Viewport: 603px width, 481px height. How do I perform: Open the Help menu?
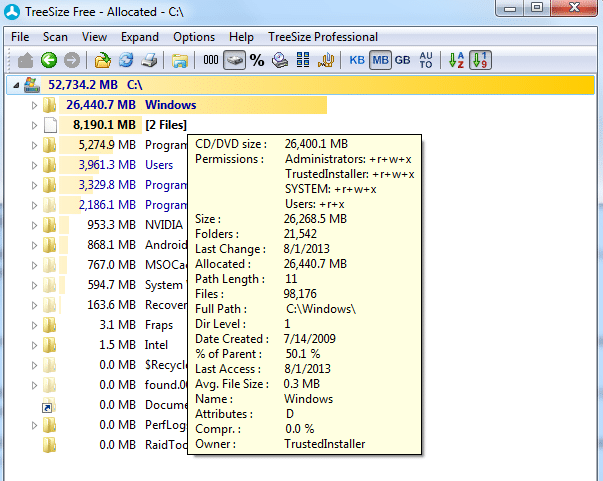241,37
